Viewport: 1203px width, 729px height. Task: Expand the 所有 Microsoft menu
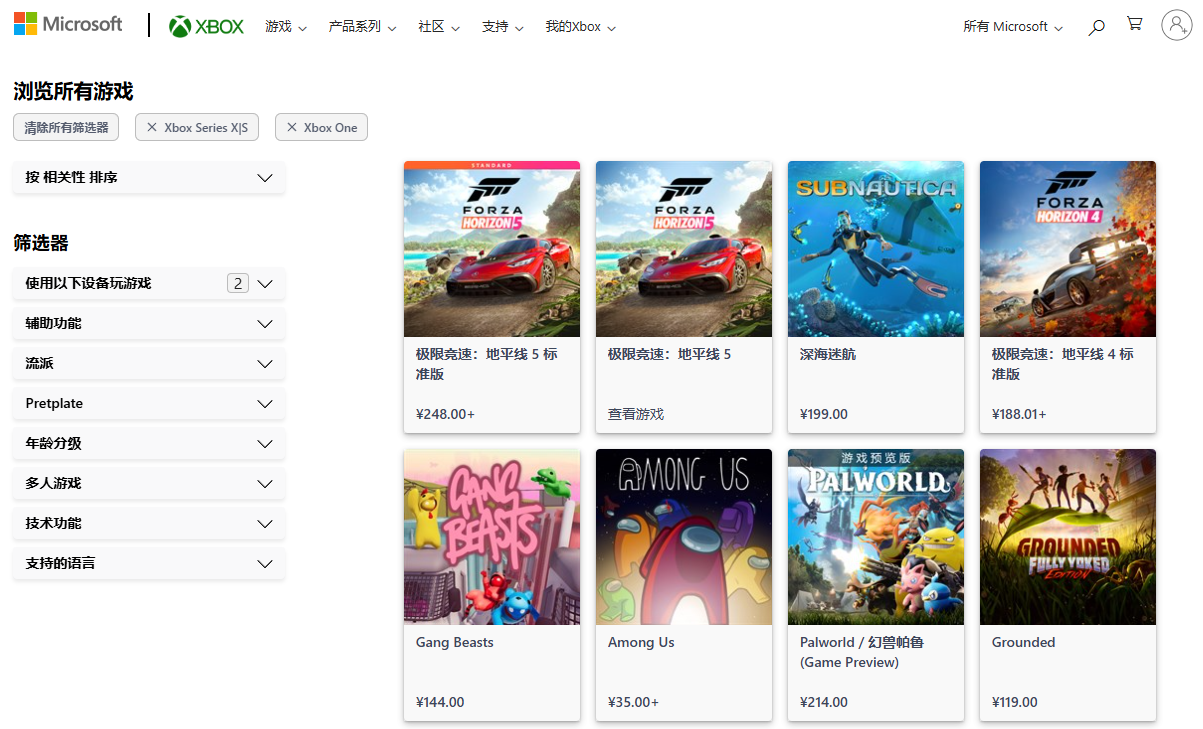[1013, 27]
